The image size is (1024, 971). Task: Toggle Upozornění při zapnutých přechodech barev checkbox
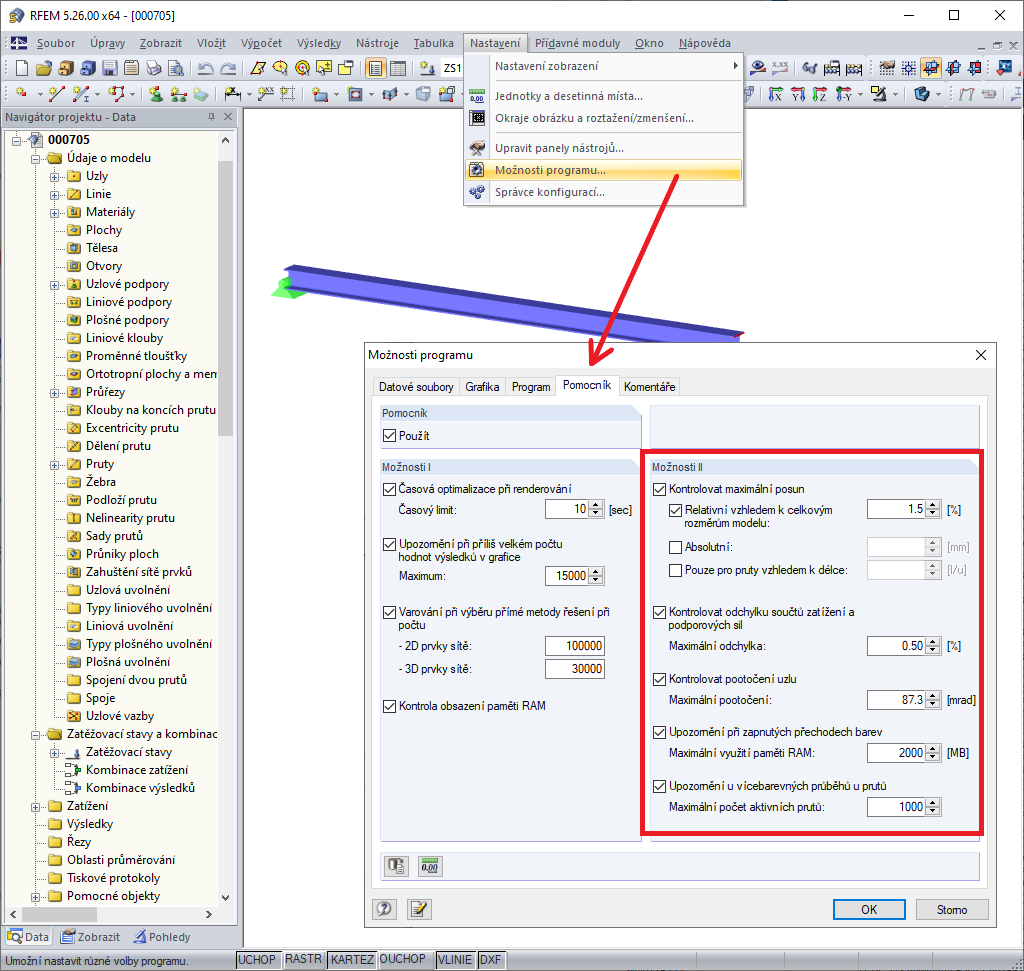(x=660, y=732)
